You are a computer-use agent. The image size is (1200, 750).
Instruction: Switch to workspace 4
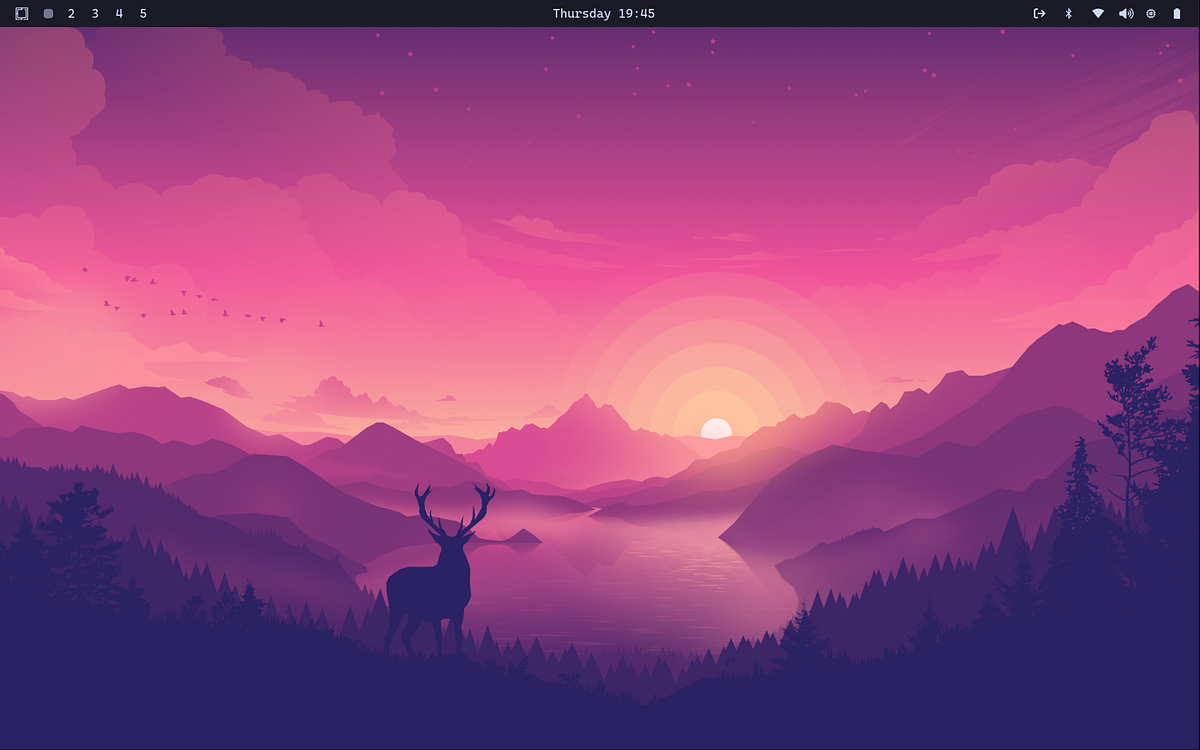(119, 14)
